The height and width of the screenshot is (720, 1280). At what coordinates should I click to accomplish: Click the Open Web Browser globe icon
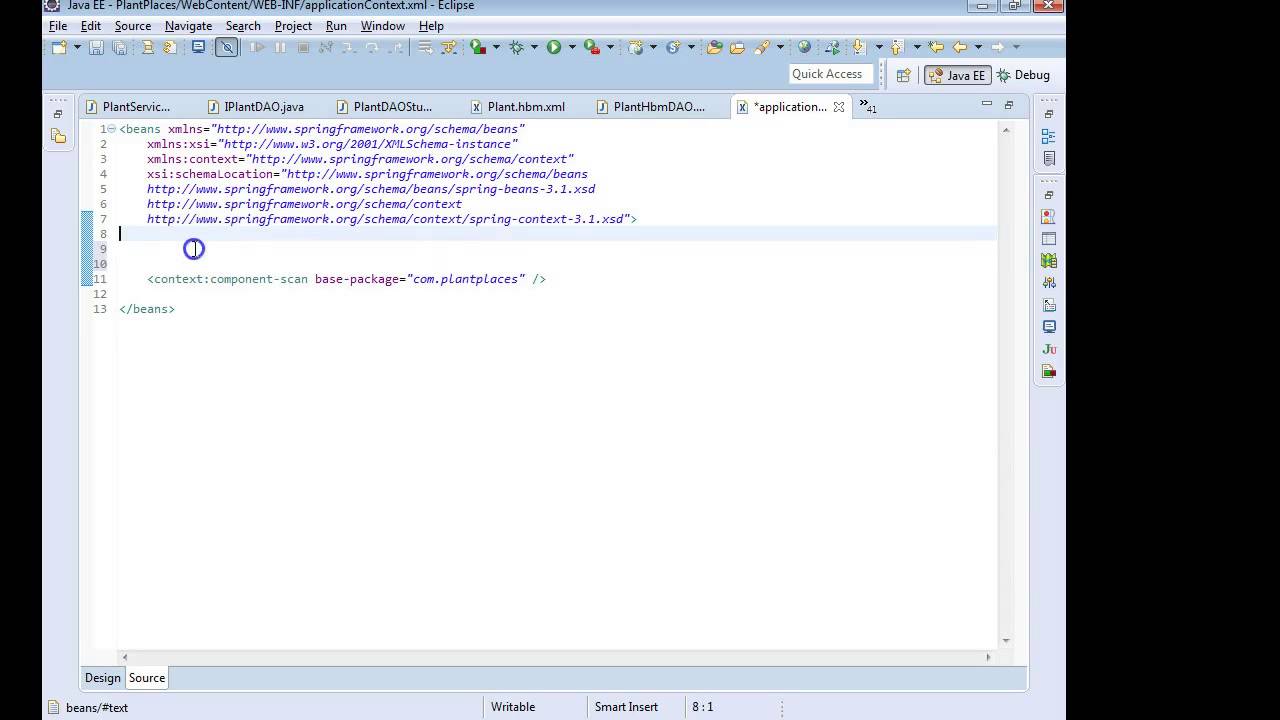(804, 47)
